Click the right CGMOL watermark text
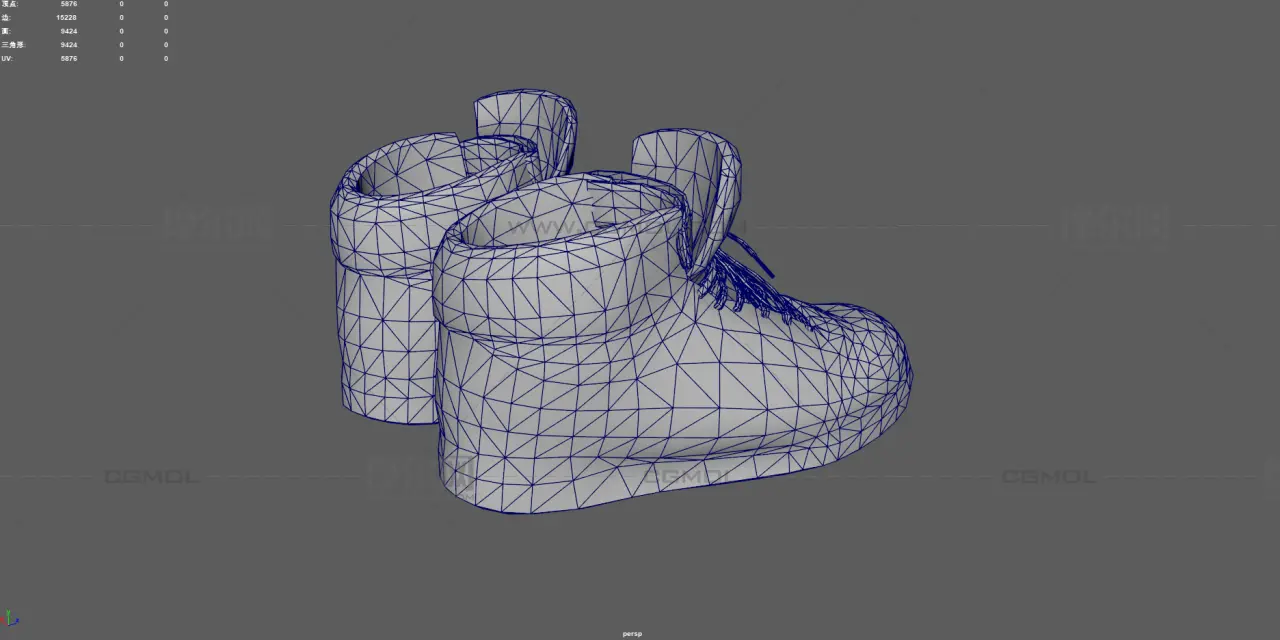Screen dimensions: 1280x640 (x=1048, y=477)
